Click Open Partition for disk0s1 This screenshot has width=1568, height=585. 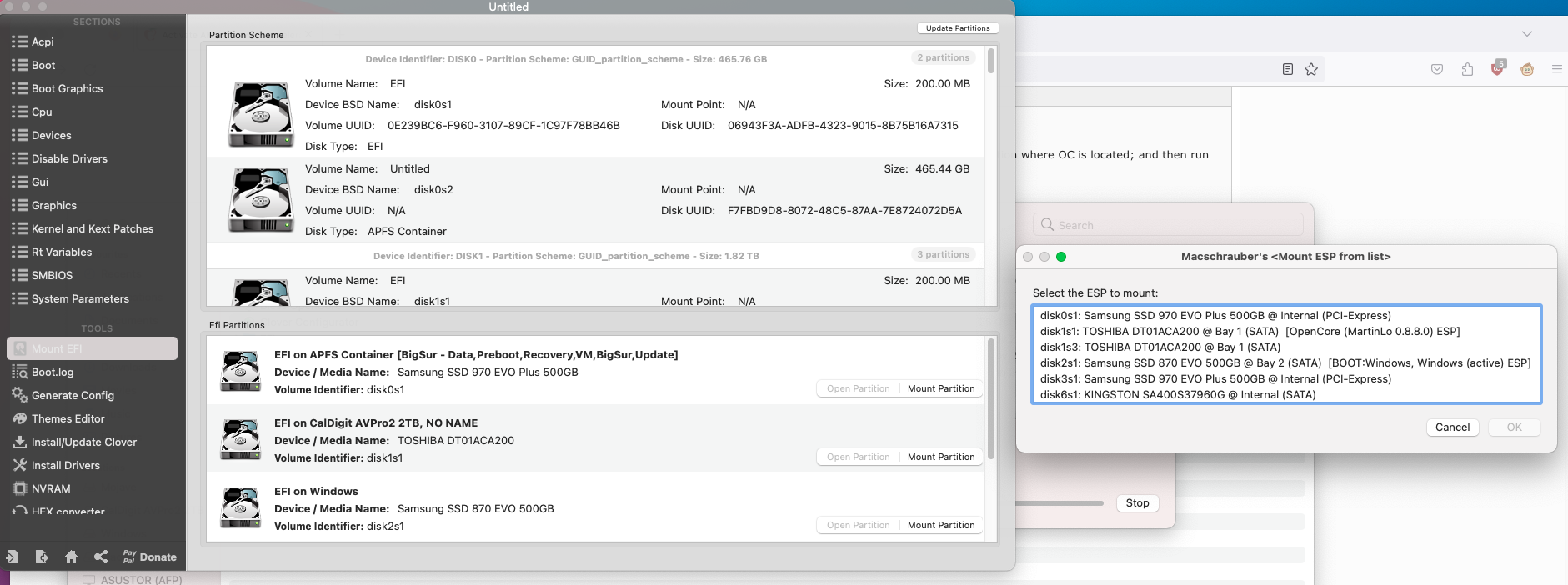(x=858, y=388)
